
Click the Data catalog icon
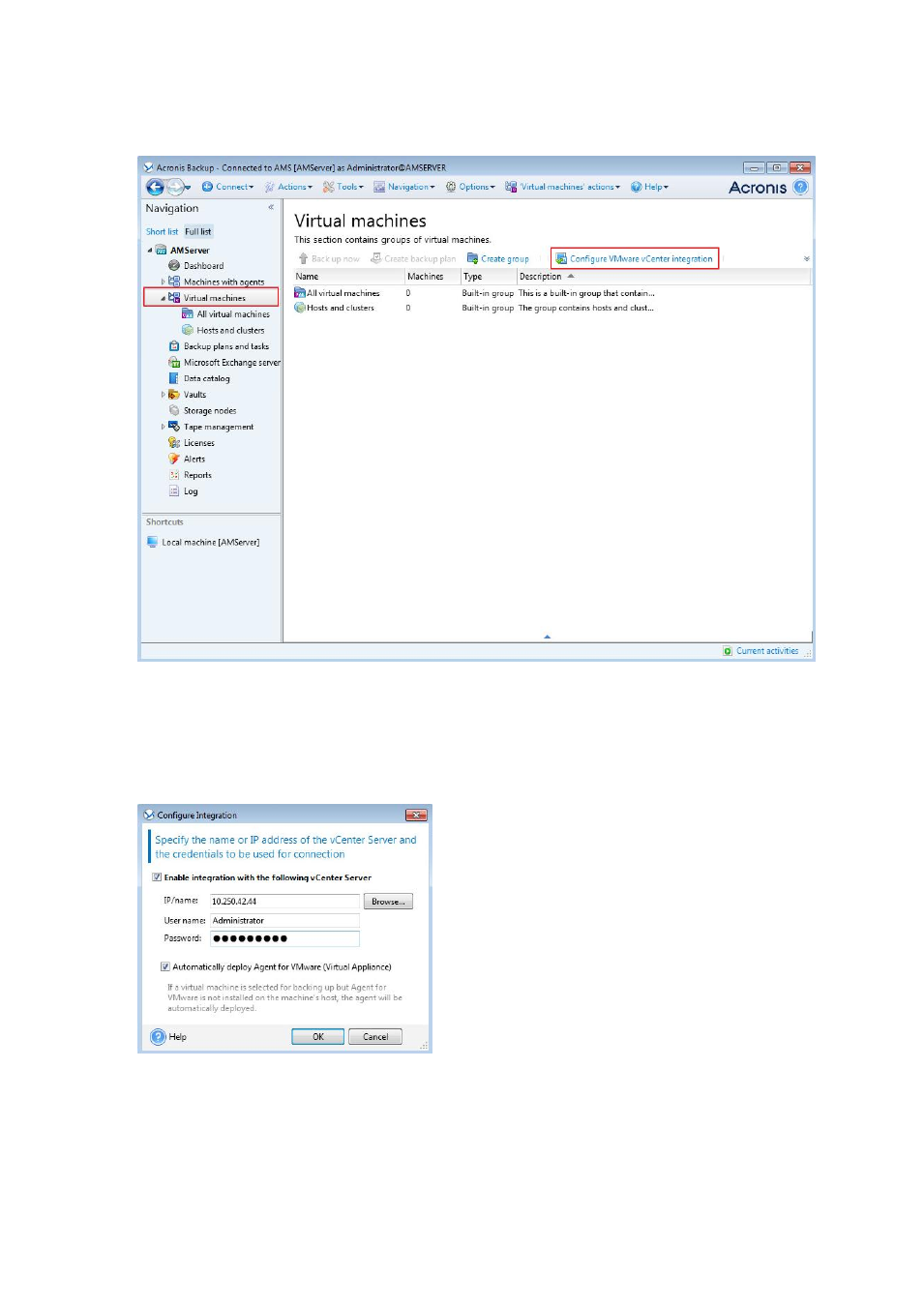click(x=174, y=378)
